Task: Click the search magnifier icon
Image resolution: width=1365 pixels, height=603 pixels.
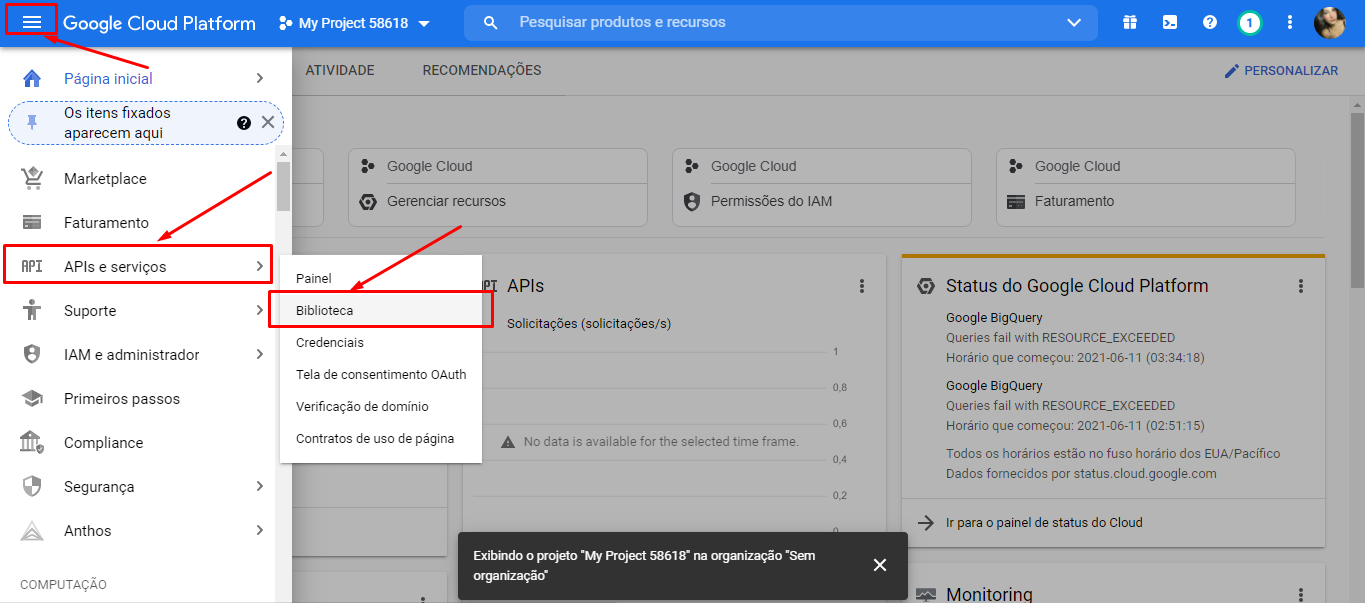Action: tap(491, 22)
